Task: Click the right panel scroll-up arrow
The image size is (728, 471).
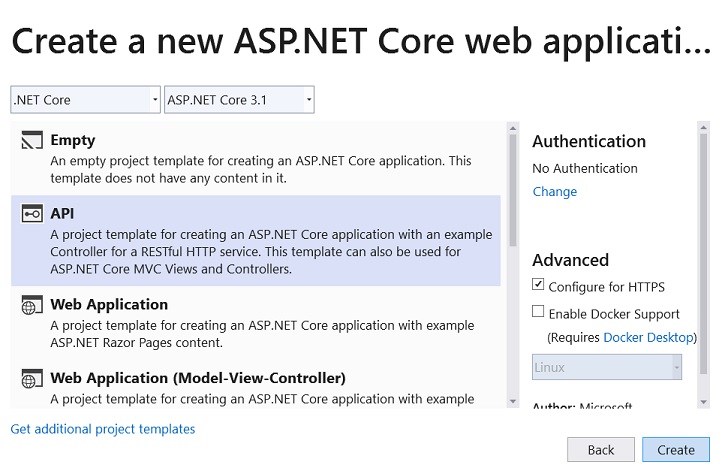Action: coord(703,127)
